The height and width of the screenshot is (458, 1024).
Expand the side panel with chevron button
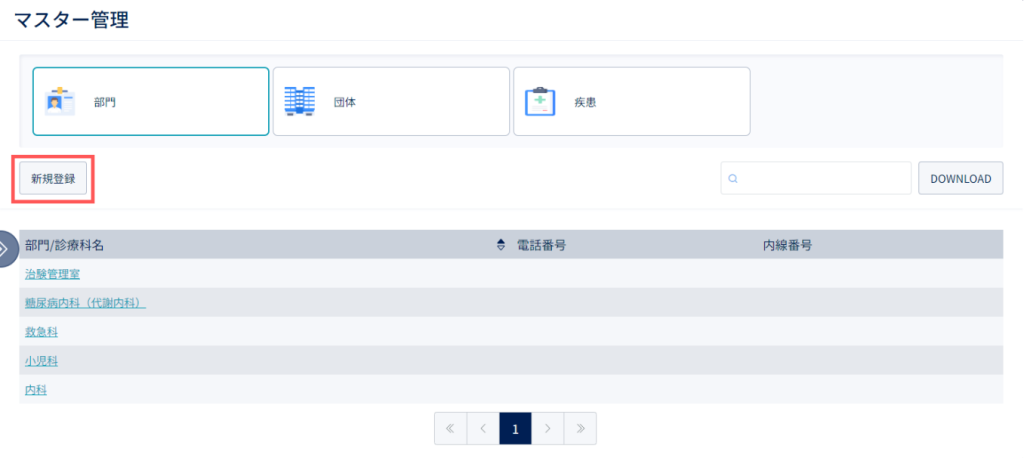pyautogui.click(x=7, y=249)
